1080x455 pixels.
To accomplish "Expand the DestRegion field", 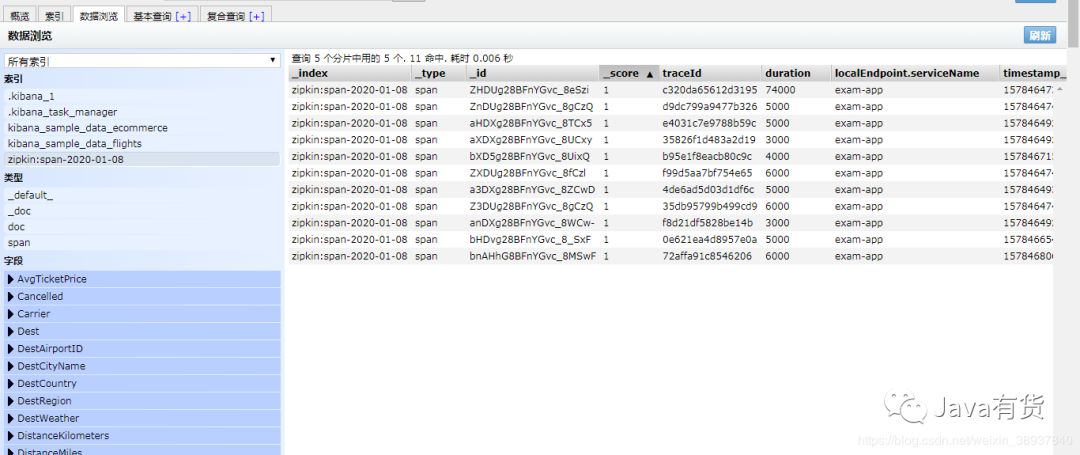I will pyautogui.click(x=143, y=401).
